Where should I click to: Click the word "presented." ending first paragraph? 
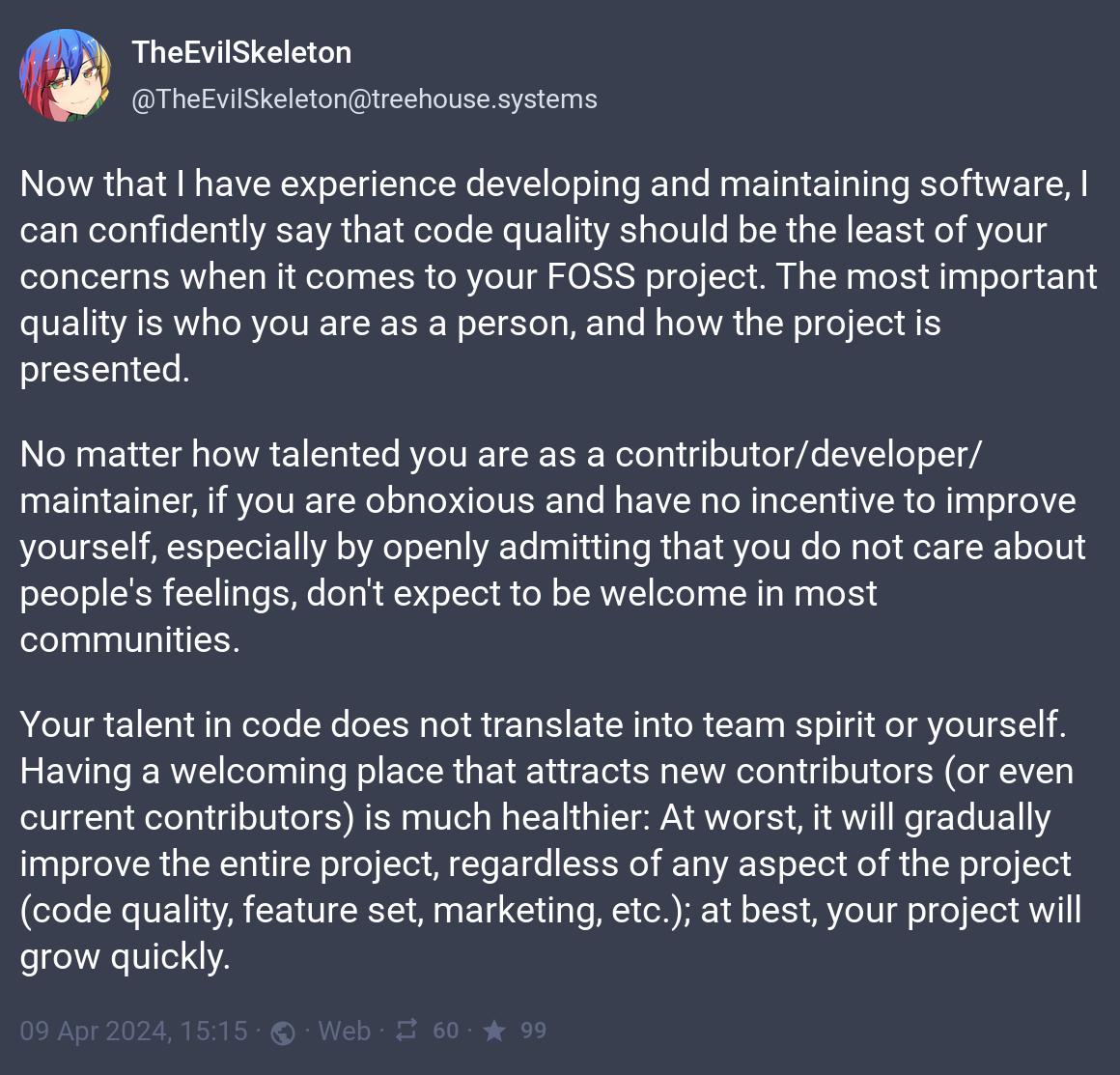click(104, 369)
